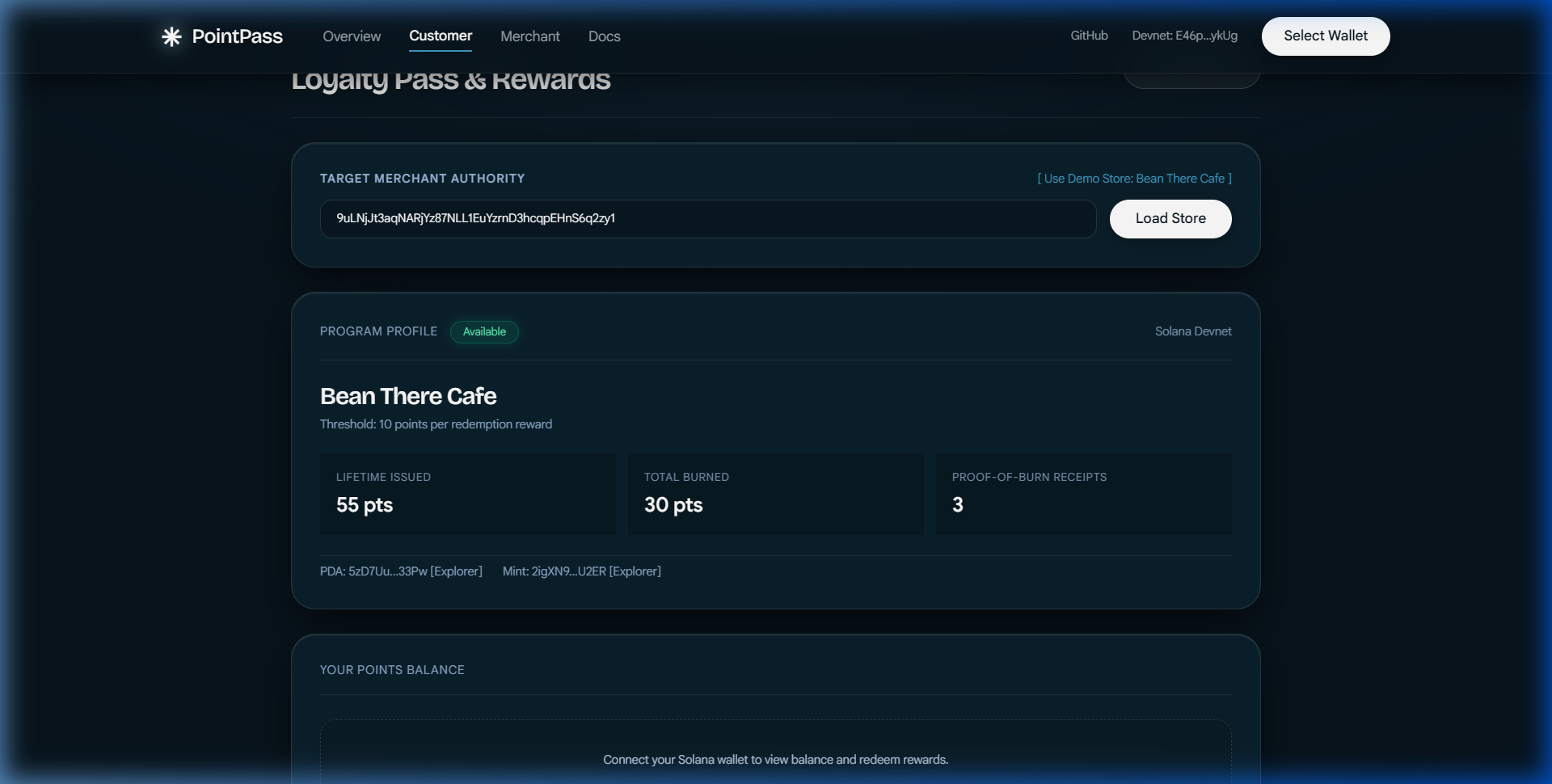Click the LIFETIME ISSUED label

383,478
